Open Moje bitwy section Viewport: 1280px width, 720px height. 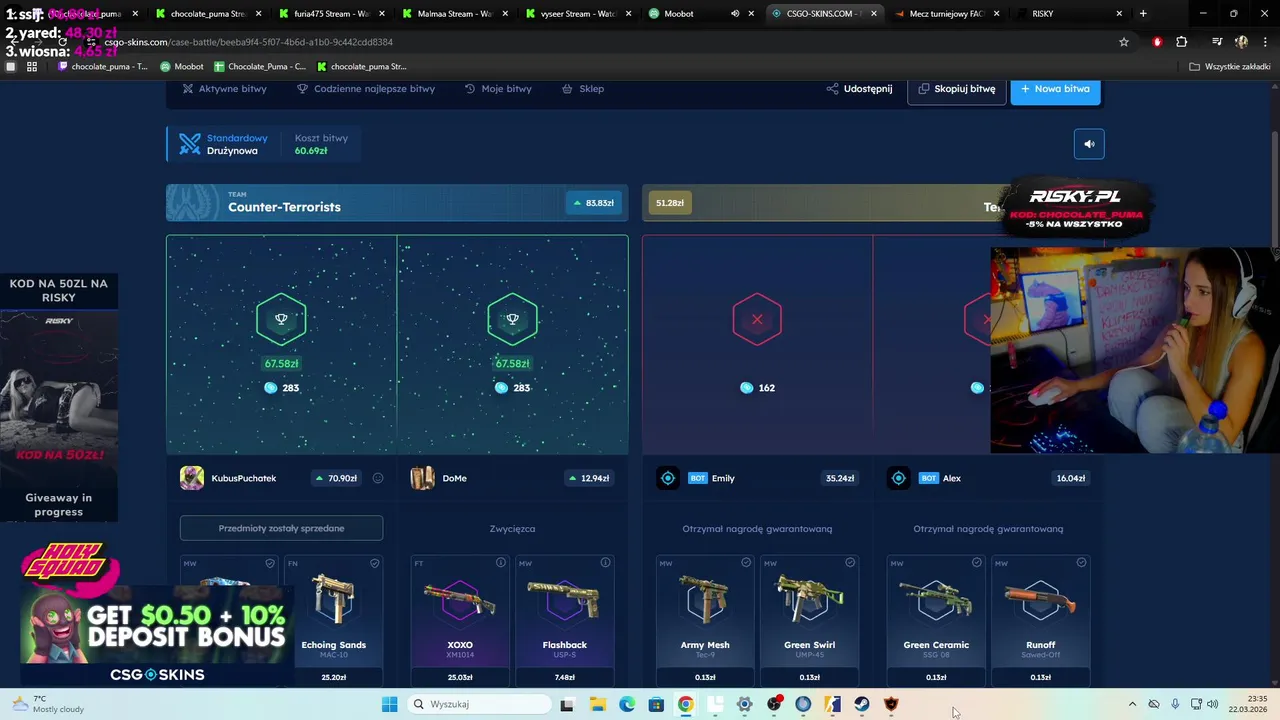[x=498, y=89]
